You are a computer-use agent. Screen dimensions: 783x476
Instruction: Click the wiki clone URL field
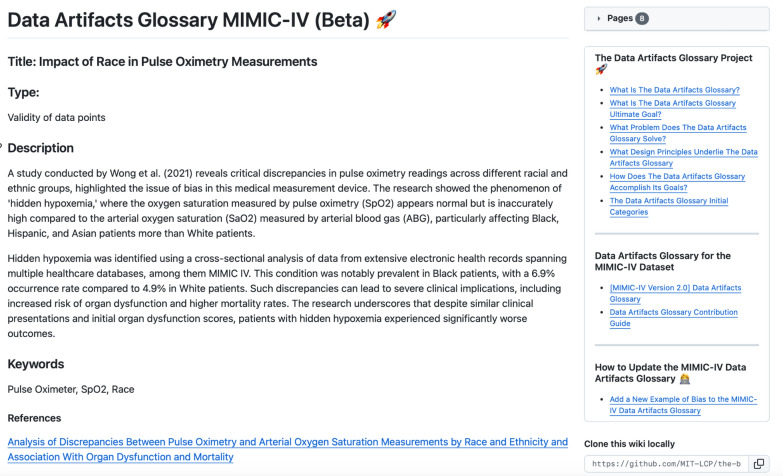664,464
